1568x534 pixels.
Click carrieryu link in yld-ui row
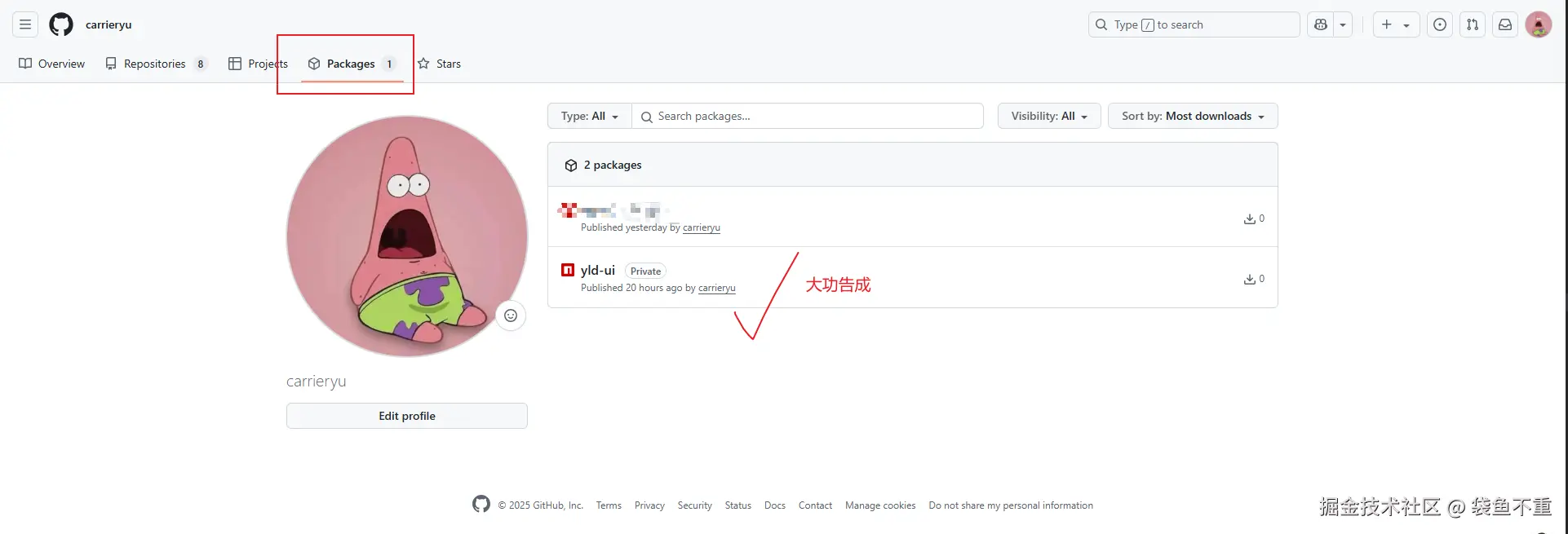coord(717,288)
